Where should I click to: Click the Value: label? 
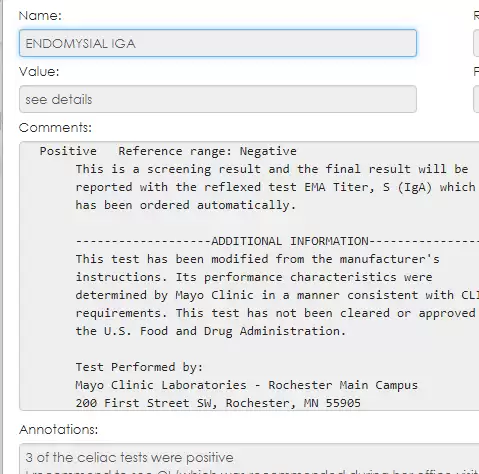(x=39, y=72)
